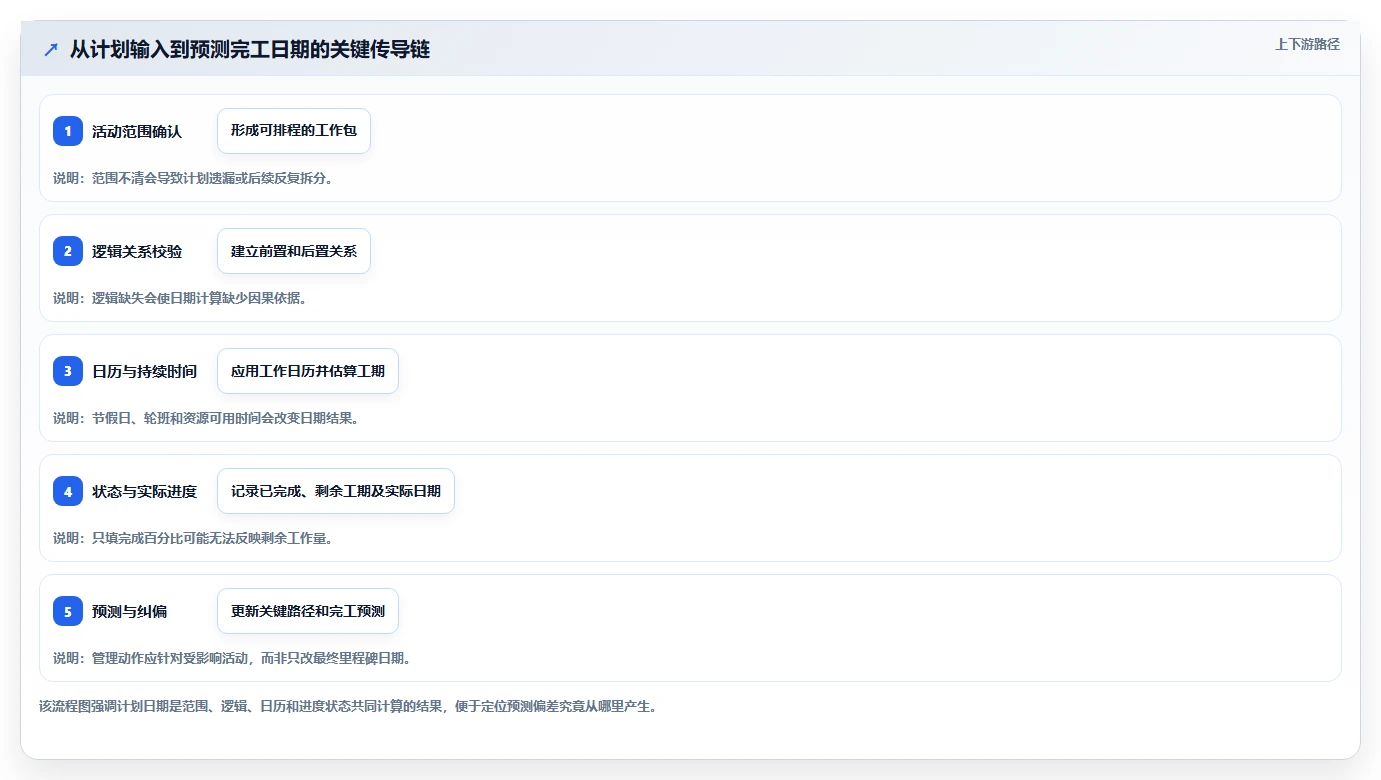
Task: Select the 活动范围确认 step label
Action: click(137, 131)
